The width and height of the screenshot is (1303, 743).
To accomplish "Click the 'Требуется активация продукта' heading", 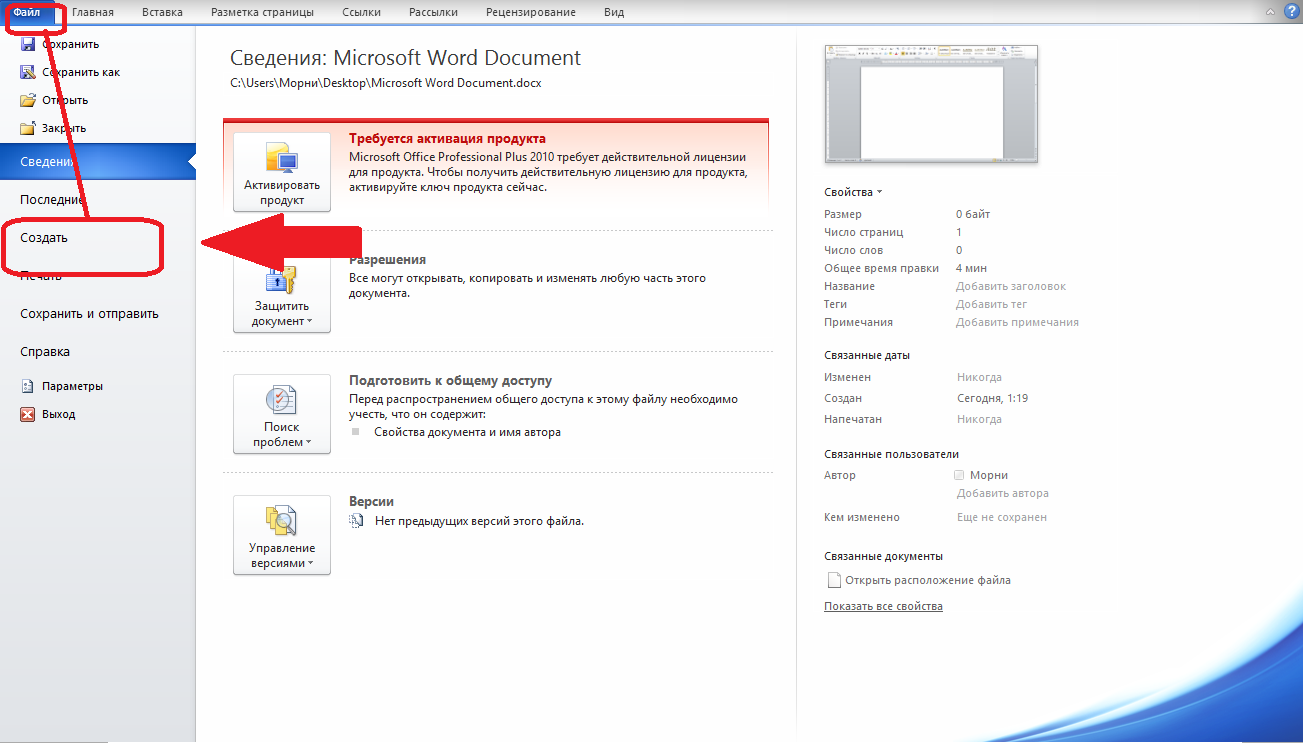I will click(447, 139).
